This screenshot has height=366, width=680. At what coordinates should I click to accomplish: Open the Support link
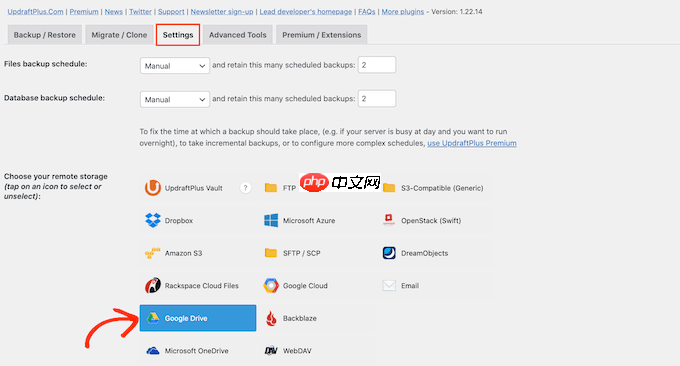pyautogui.click(x=171, y=12)
